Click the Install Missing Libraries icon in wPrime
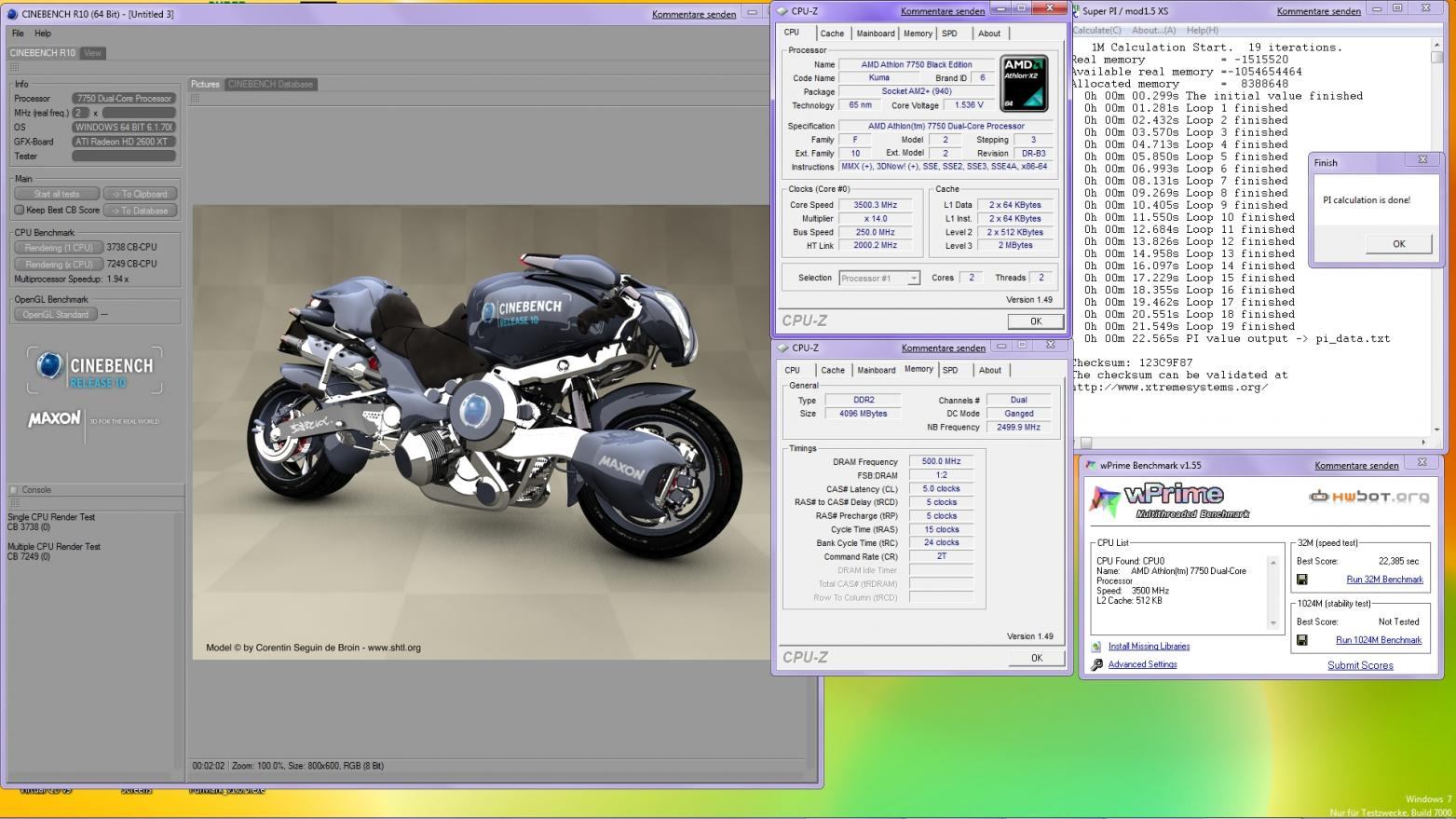The image size is (1456, 819). click(x=1096, y=647)
